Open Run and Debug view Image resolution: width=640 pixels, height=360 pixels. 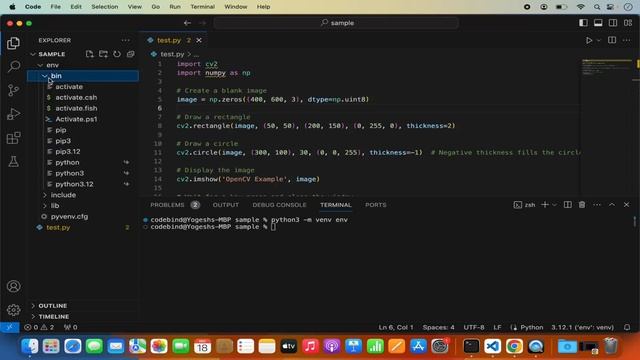pos(13,114)
